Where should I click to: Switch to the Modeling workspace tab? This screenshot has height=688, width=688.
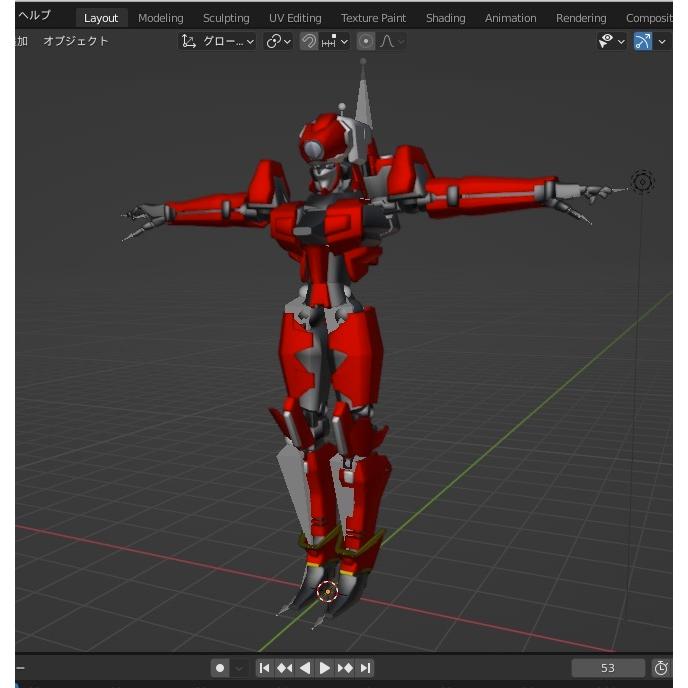coord(161,18)
